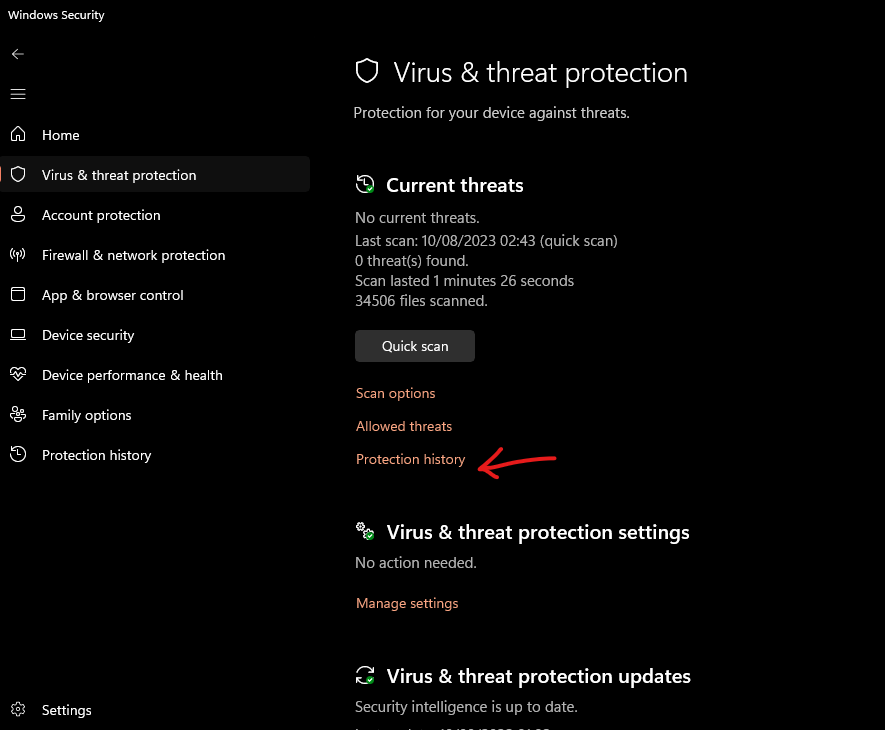Click the App & browser control icon
Viewport: 885px width, 730px height.
(x=18, y=295)
